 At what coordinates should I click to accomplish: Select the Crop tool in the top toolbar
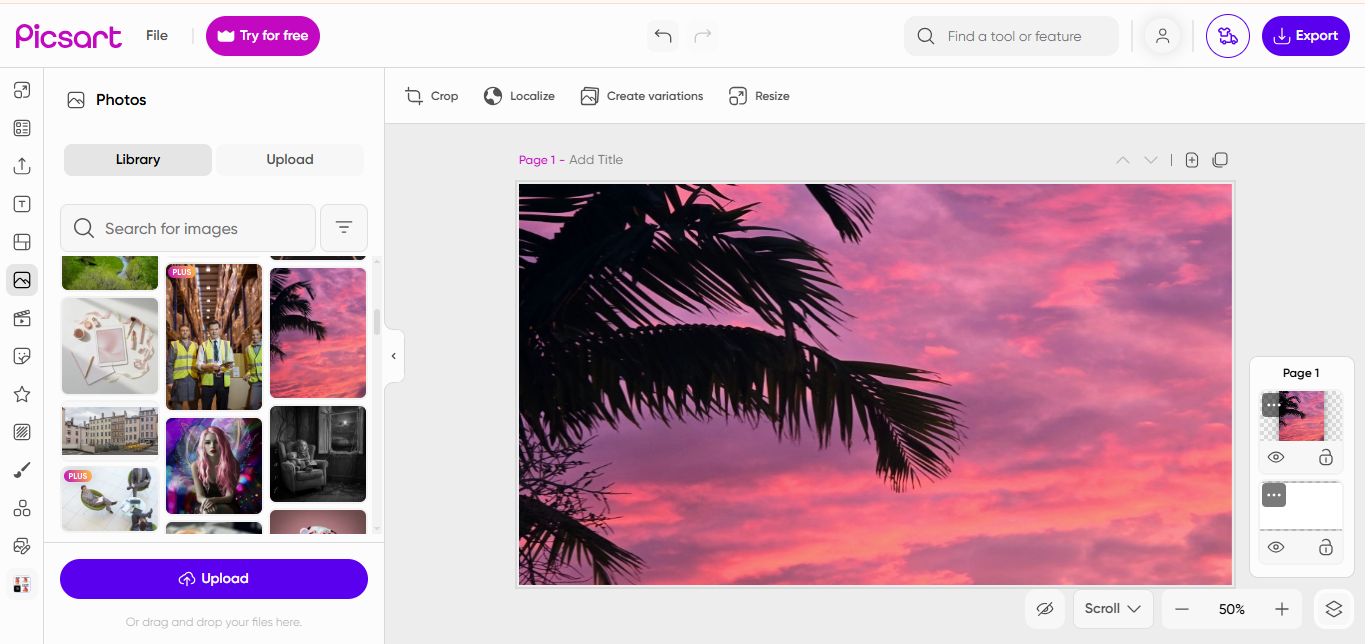431,95
